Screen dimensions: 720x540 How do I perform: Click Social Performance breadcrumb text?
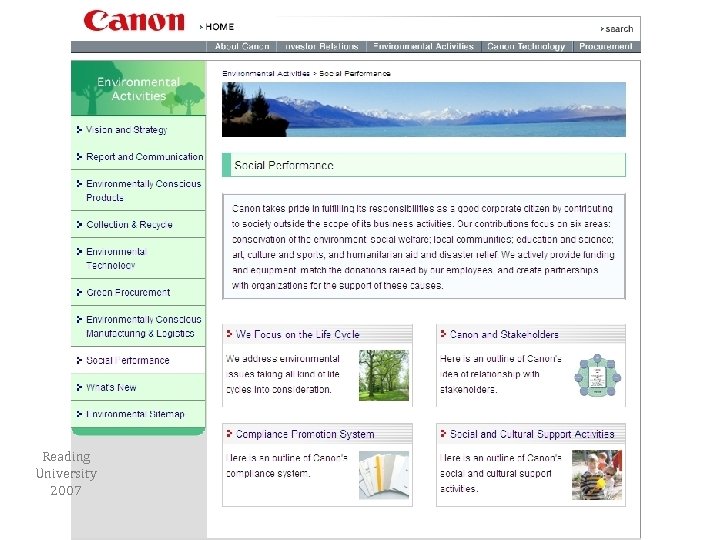pos(355,73)
